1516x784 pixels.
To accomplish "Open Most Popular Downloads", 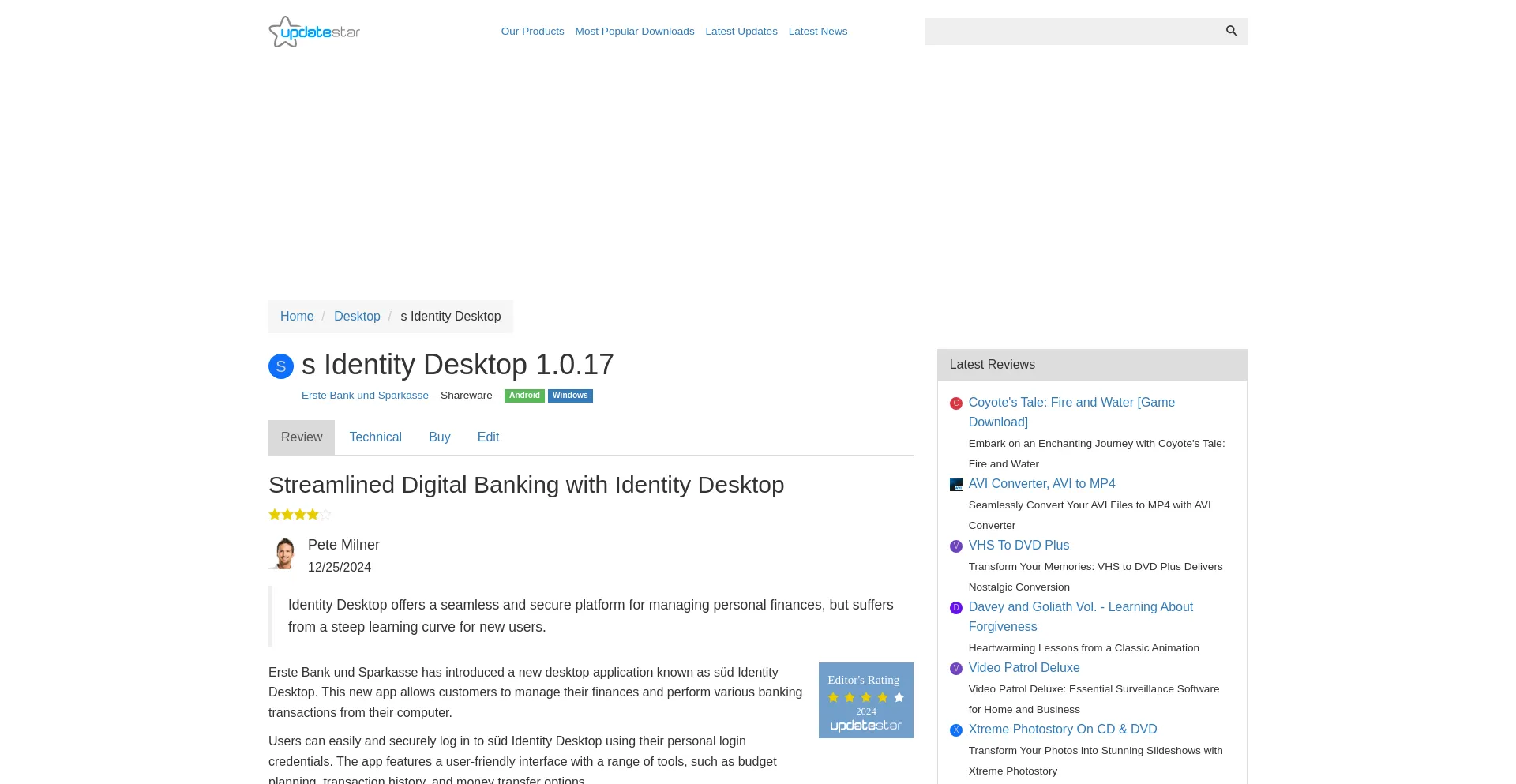I will click(x=635, y=32).
